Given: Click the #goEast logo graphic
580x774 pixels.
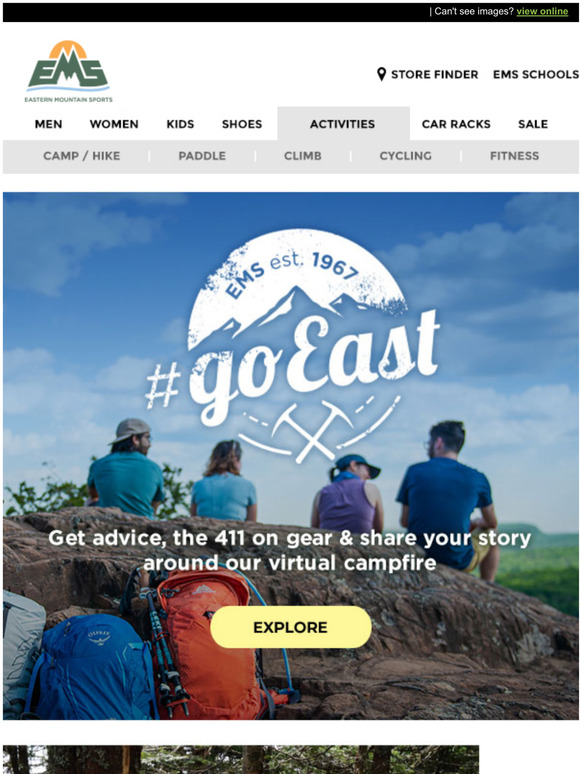Looking at the screenshot, I should click(292, 346).
